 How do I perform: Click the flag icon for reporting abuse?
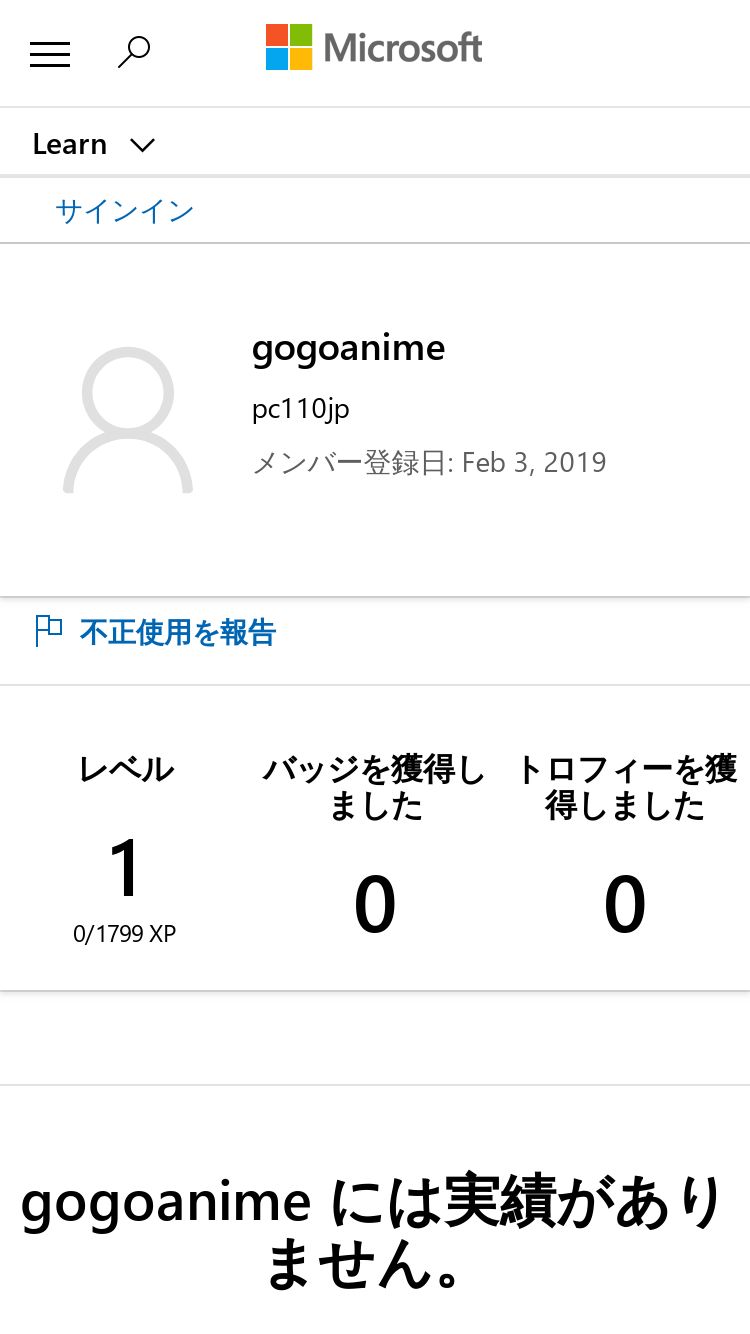(48, 631)
